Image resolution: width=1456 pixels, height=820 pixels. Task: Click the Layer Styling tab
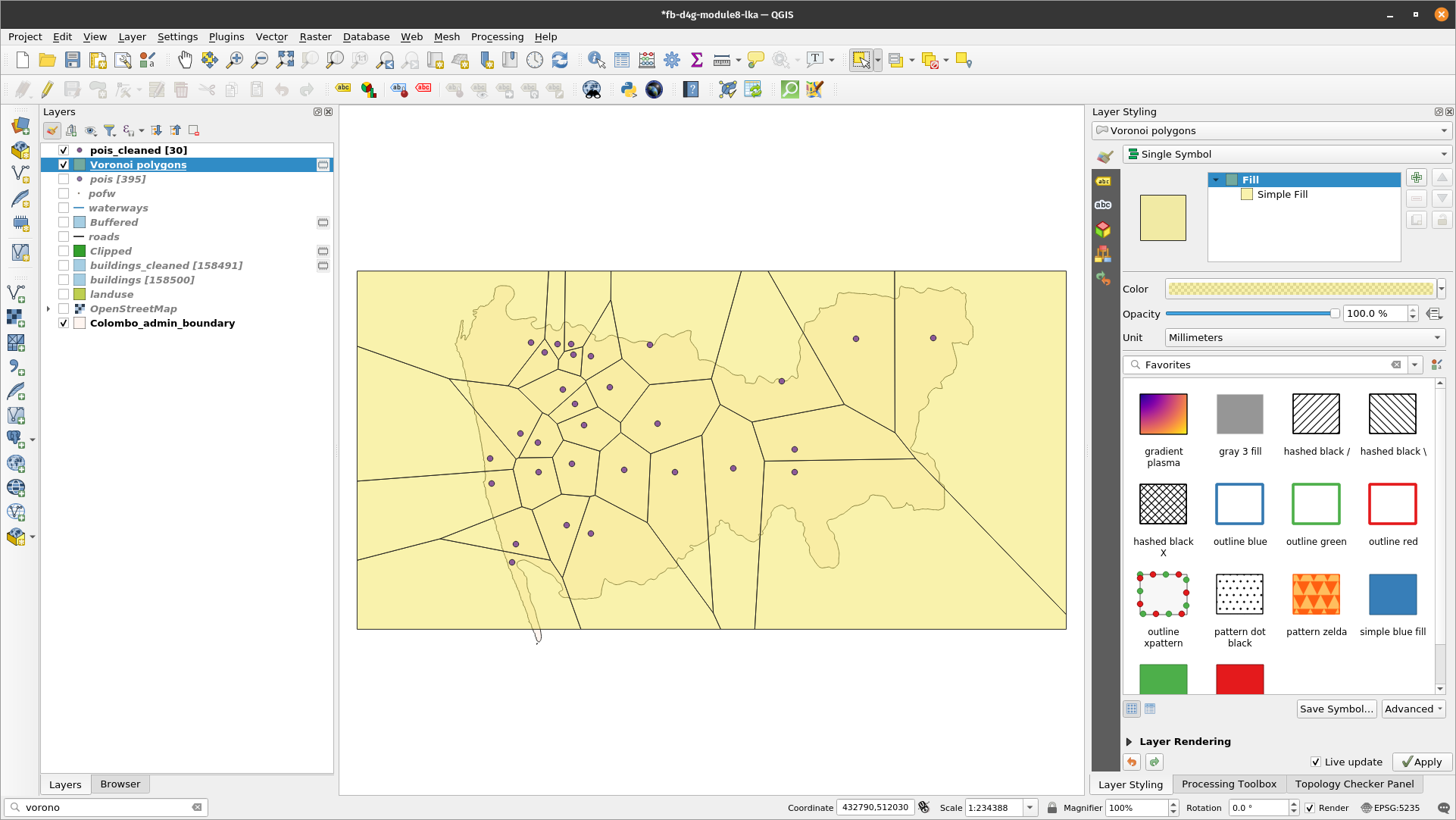1131,783
